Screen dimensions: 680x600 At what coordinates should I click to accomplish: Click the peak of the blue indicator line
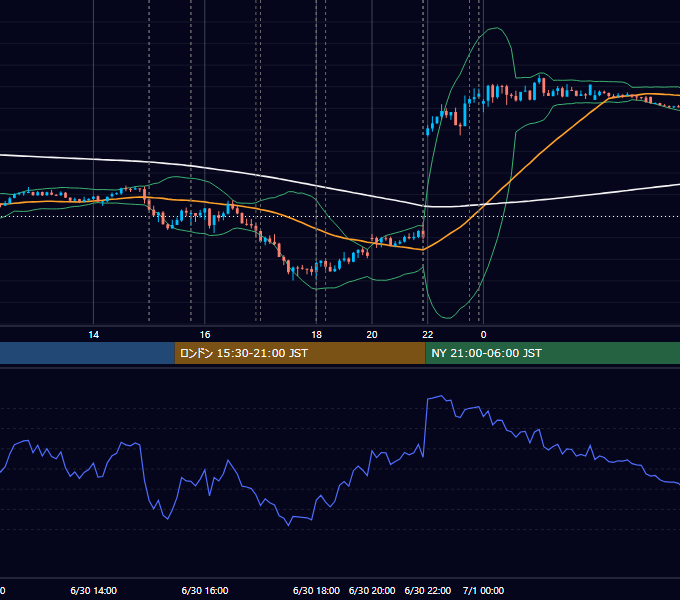pyautogui.click(x=441, y=396)
